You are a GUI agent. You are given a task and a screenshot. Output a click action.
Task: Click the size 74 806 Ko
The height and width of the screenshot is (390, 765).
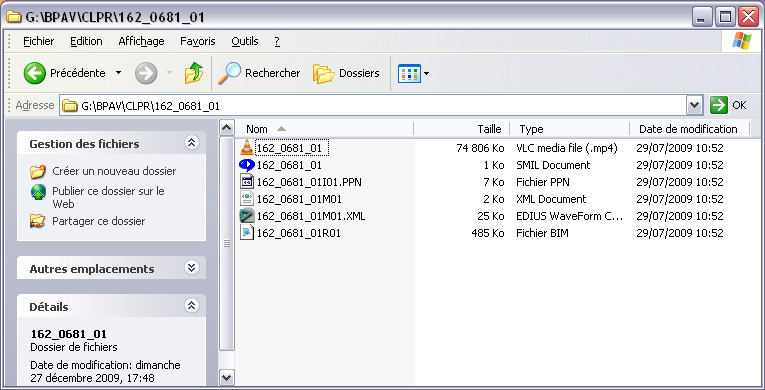point(480,148)
